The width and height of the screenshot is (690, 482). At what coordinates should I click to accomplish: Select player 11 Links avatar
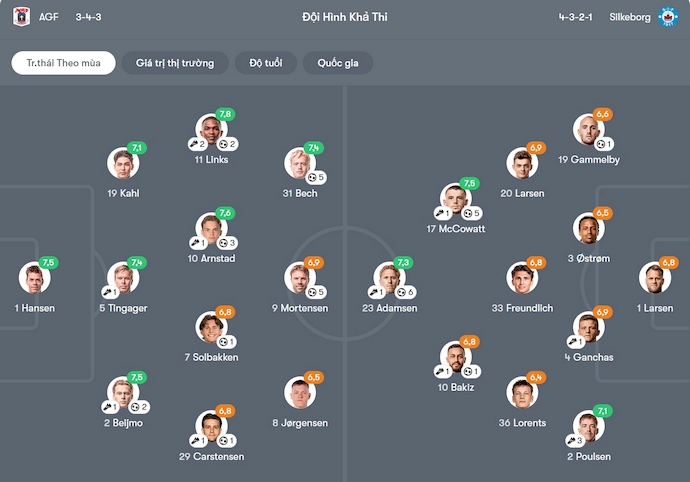point(210,132)
